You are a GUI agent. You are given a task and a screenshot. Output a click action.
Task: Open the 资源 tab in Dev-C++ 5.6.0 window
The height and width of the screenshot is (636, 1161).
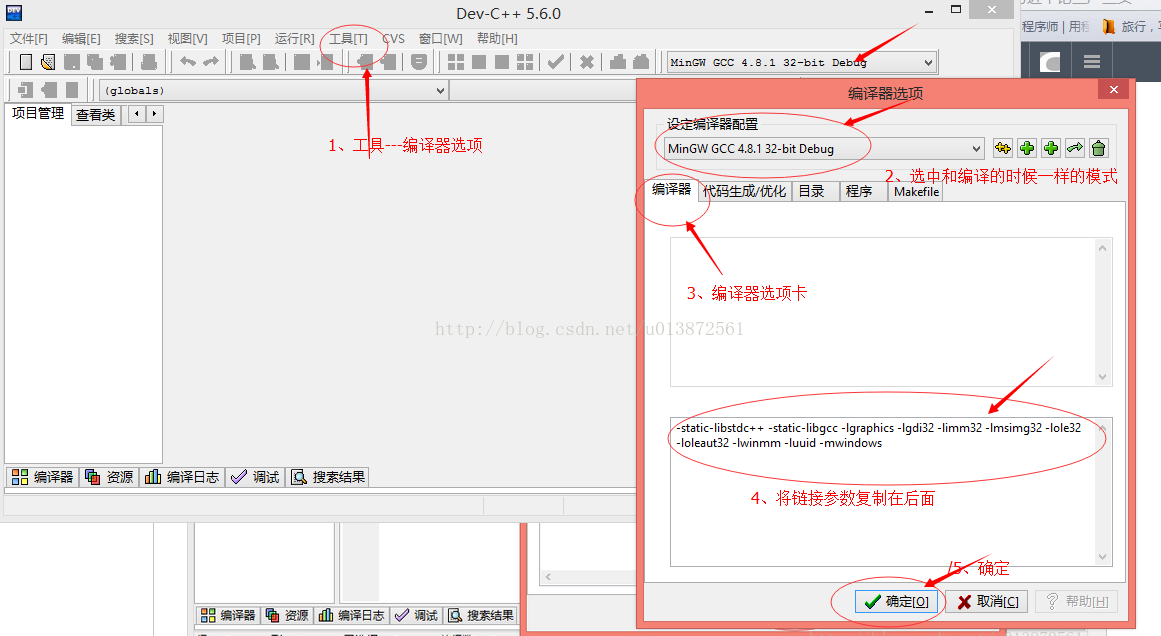110,477
